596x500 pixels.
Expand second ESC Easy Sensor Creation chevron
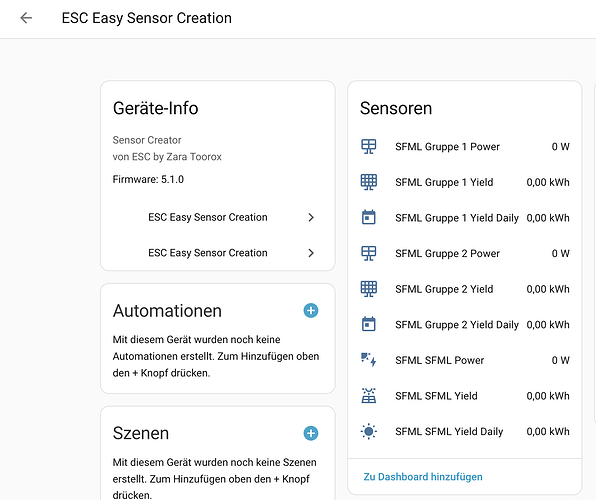pyautogui.click(x=311, y=253)
